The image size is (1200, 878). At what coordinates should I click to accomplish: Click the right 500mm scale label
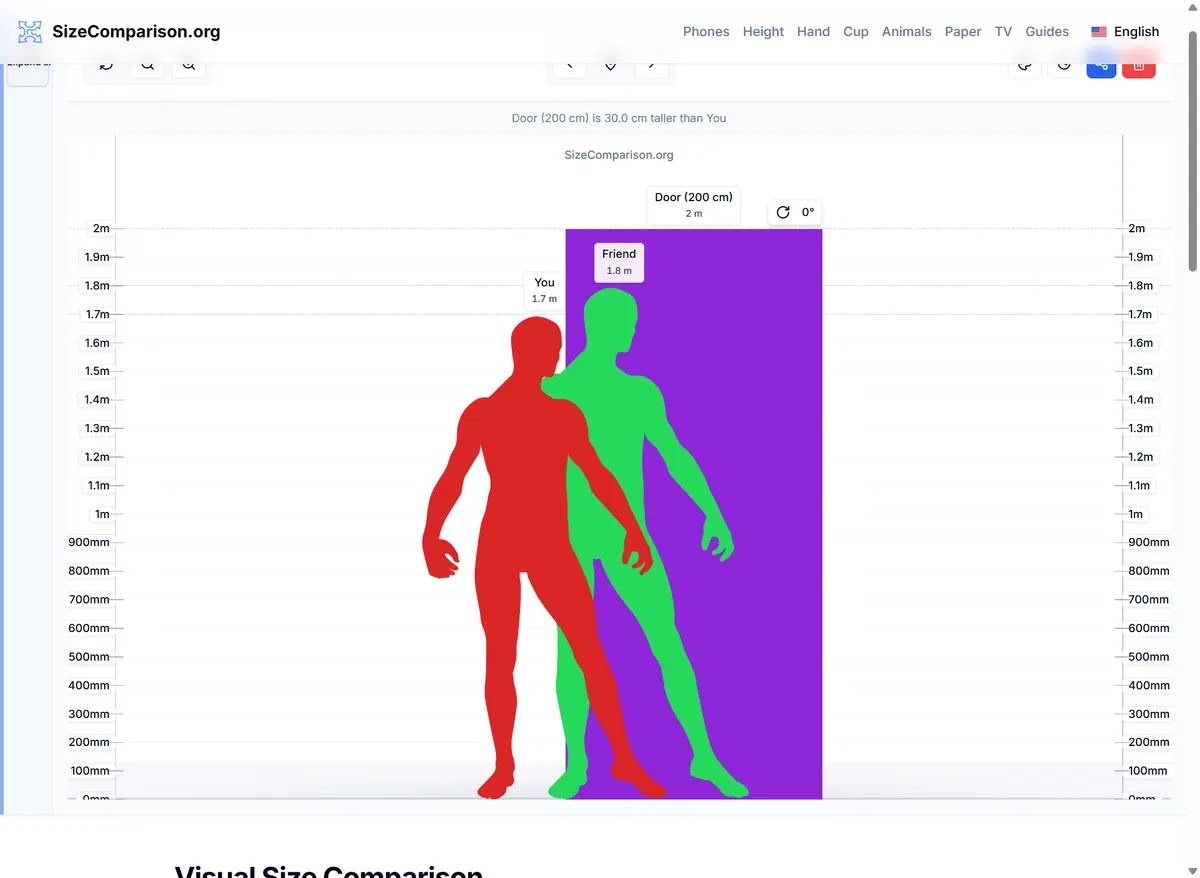[x=1149, y=657]
